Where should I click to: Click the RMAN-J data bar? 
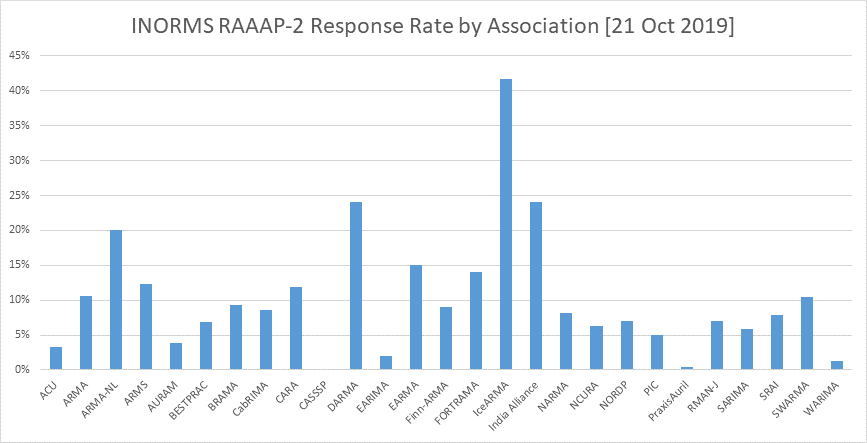pyautogui.click(x=717, y=345)
